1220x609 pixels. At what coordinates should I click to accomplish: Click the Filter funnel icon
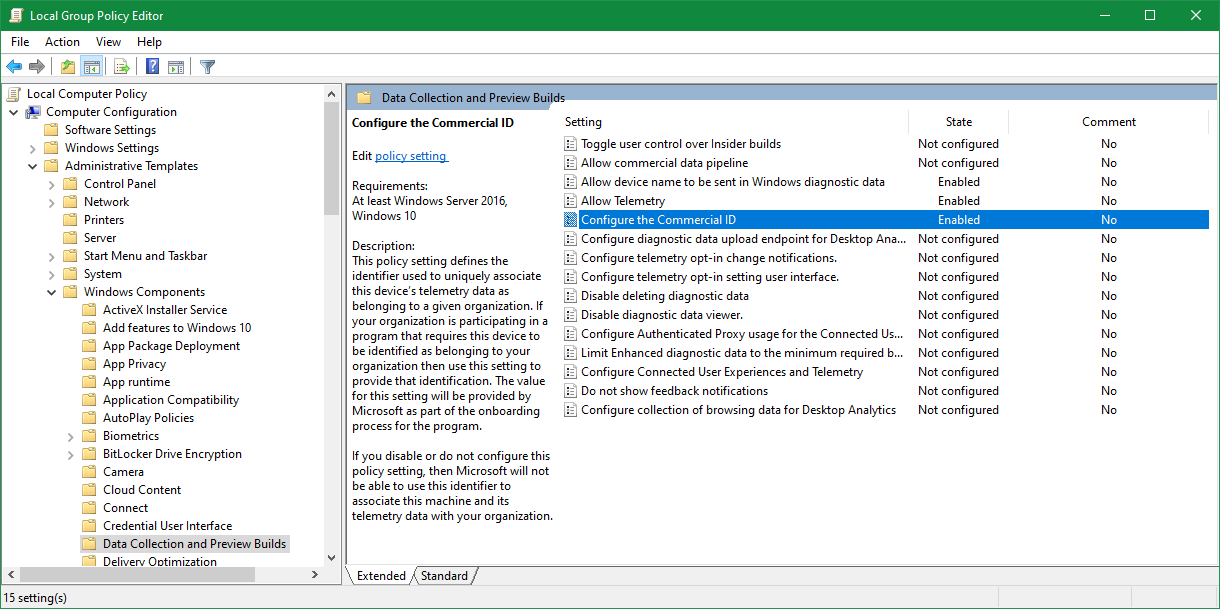tap(207, 67)
